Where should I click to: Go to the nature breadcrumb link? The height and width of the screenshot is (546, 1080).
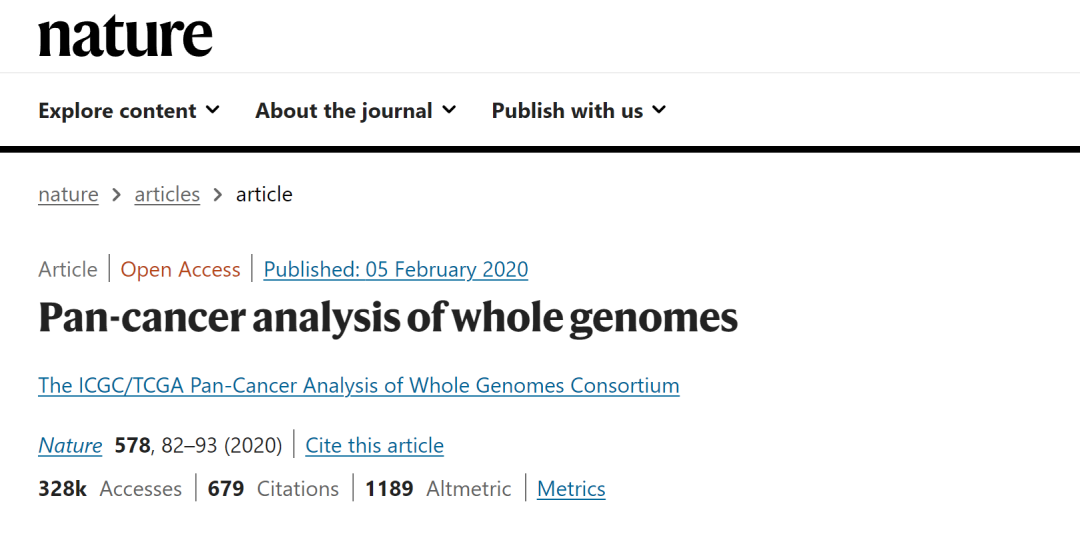(68, 195)
